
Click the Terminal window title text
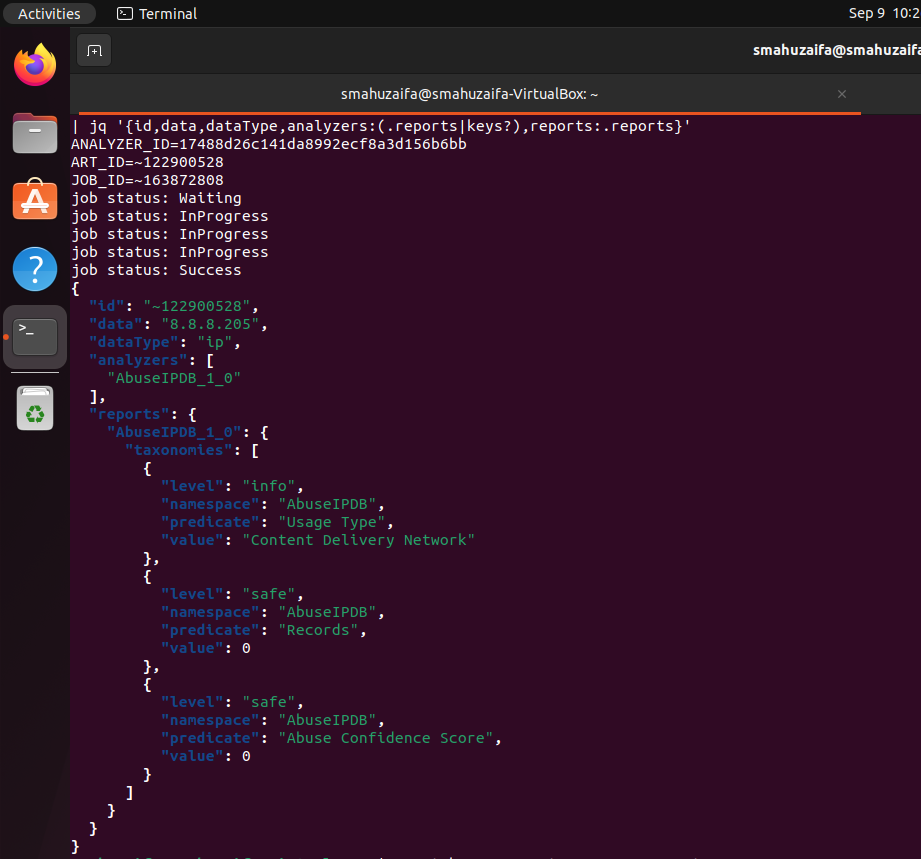click(x=836, y=50)
